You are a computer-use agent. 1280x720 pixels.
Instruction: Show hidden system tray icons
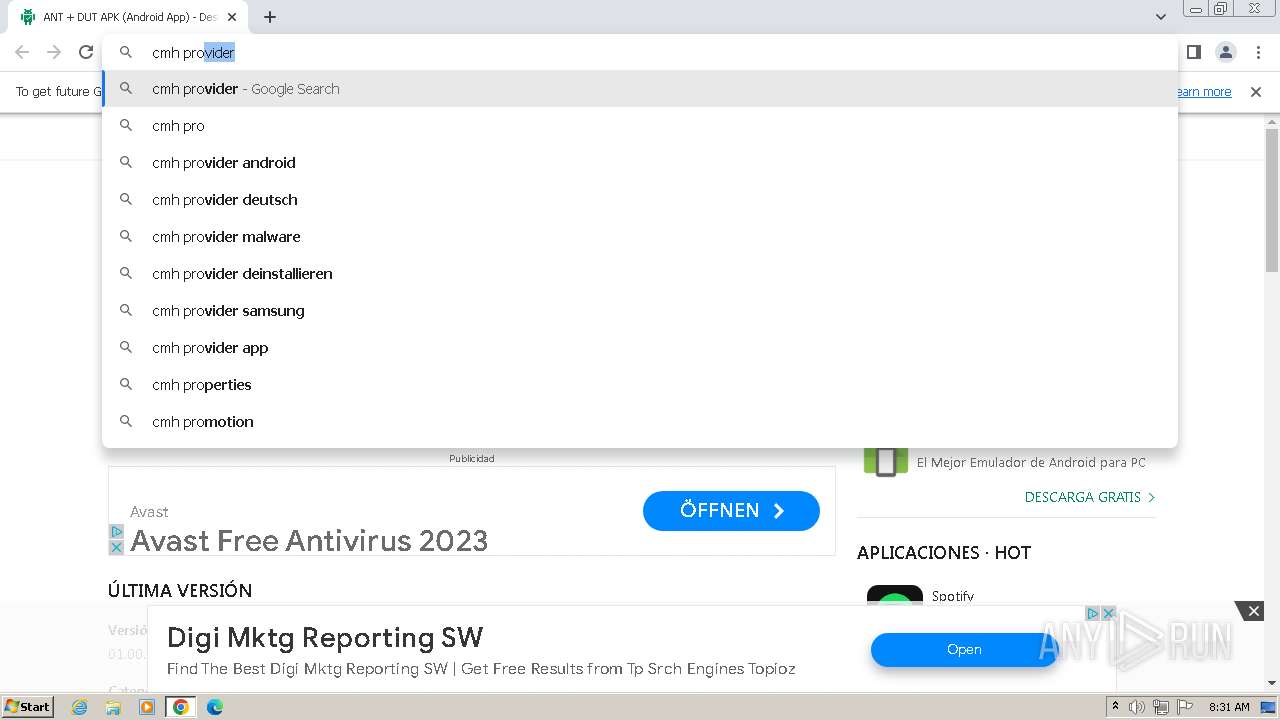tap(1115, 707)
